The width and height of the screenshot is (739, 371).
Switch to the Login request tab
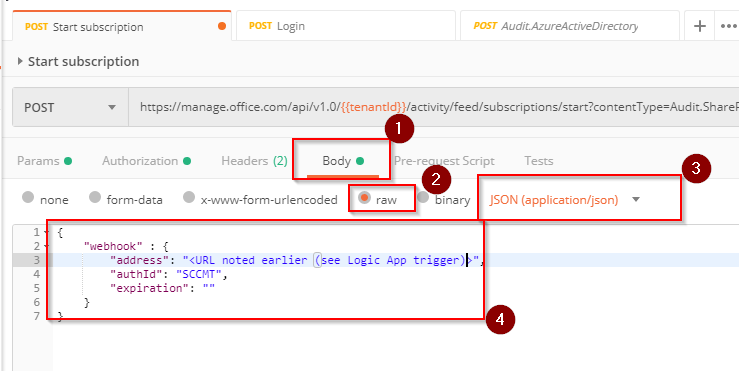pos(345,26)
